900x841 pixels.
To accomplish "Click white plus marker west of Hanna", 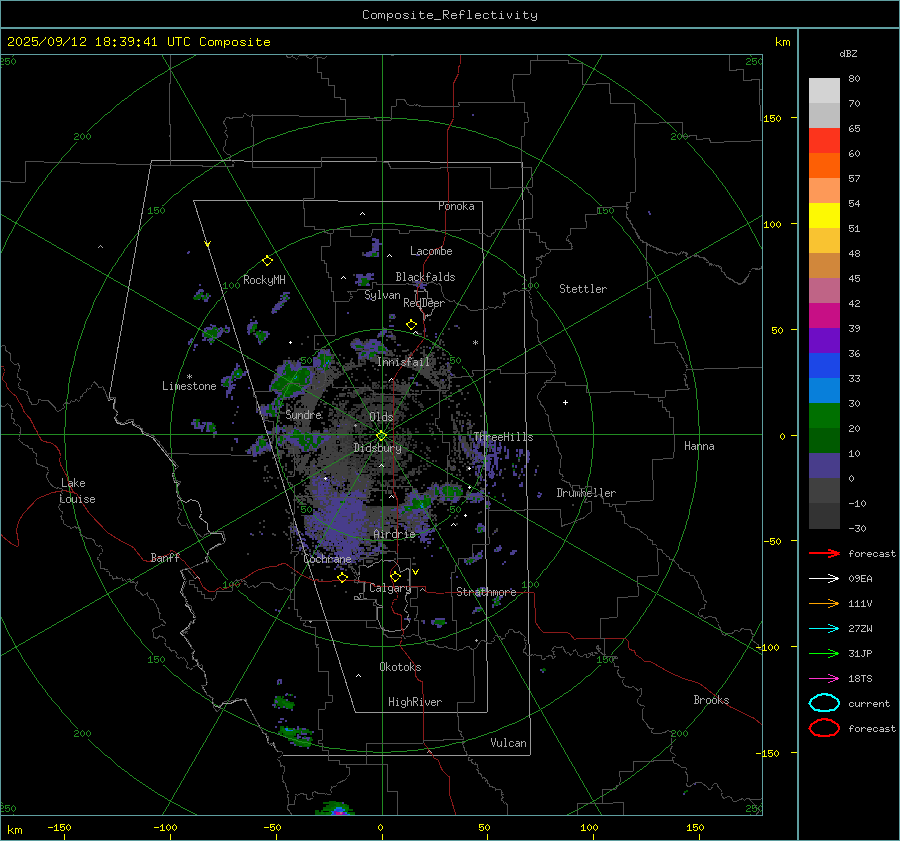I will point(565,402).
